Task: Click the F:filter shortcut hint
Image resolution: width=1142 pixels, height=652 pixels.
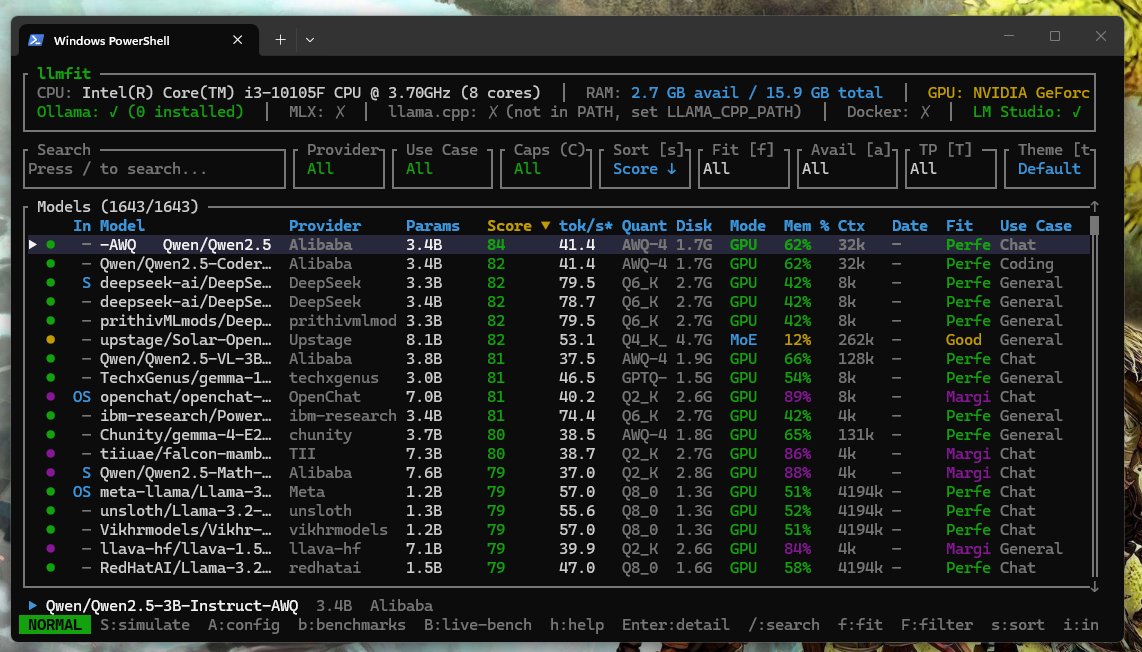Action: coord(937,624)
